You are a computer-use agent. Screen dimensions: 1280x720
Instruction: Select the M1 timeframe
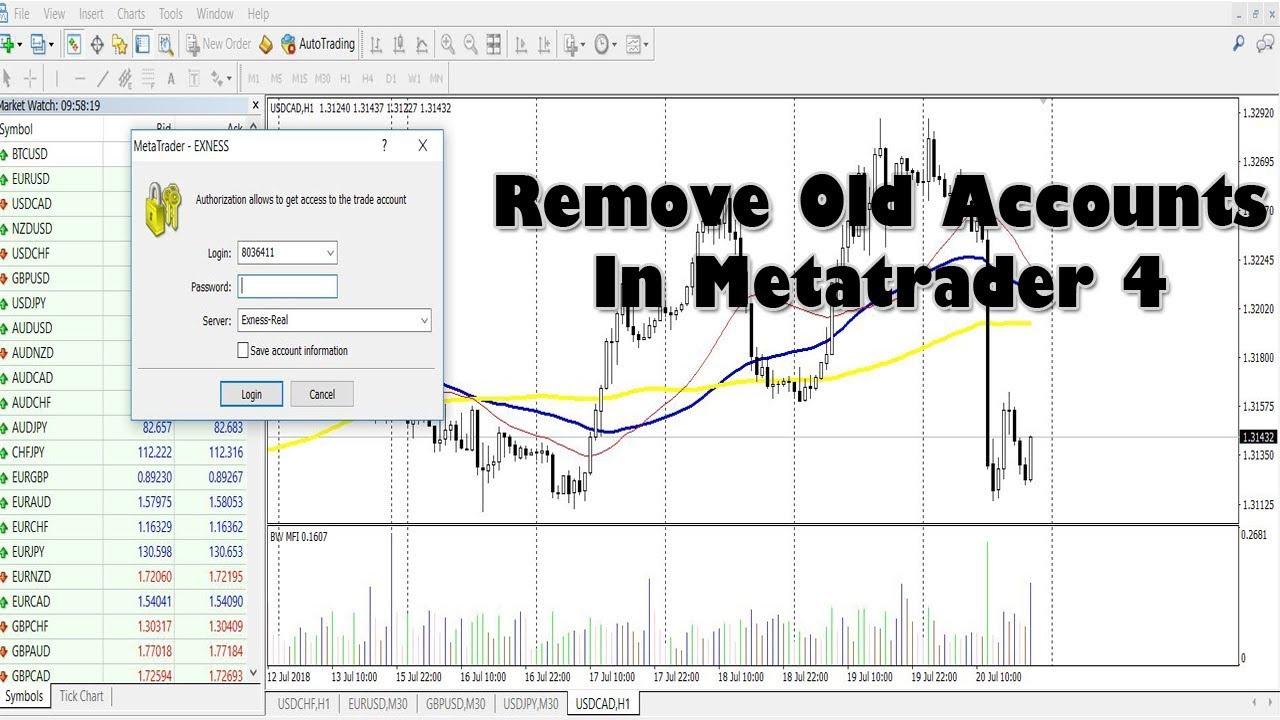click(254, 78)
